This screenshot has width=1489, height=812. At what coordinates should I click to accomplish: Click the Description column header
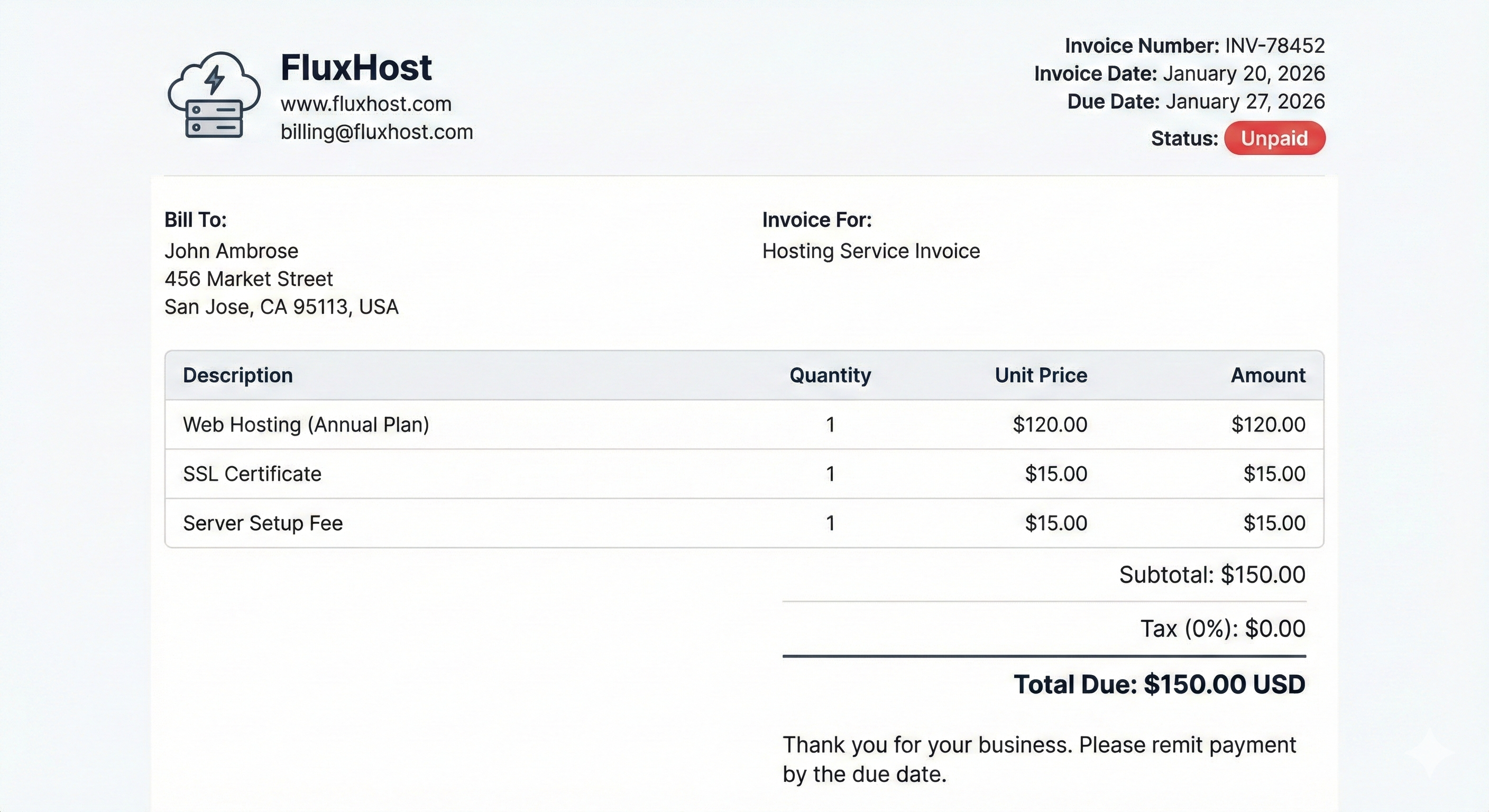[237, 375]
